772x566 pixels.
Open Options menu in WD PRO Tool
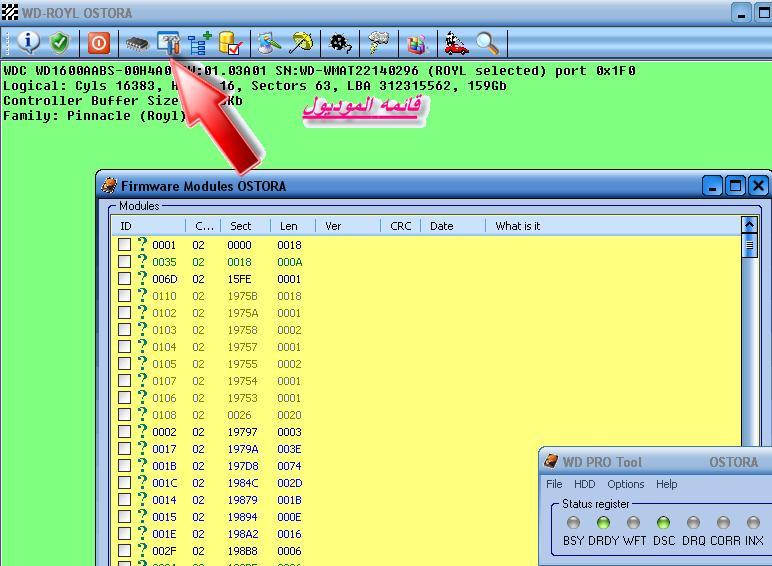[x=625, y=484]
